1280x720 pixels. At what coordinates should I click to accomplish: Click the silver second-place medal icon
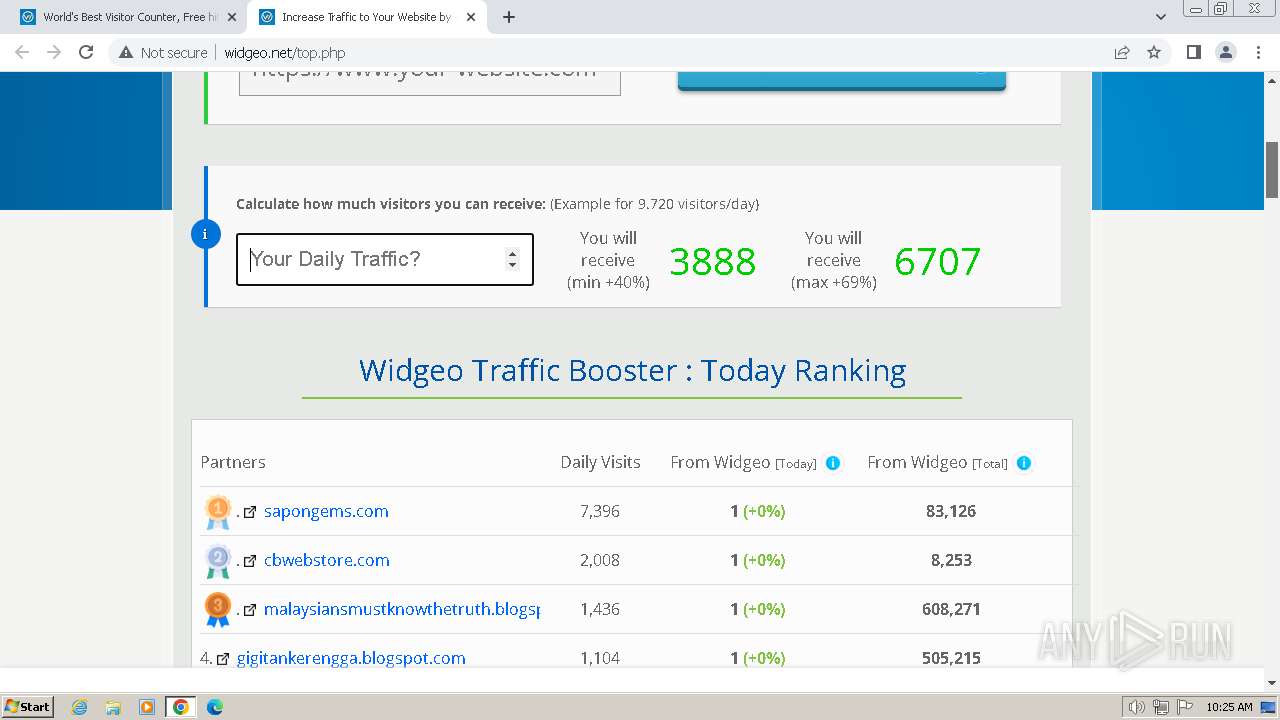[218, 561]
